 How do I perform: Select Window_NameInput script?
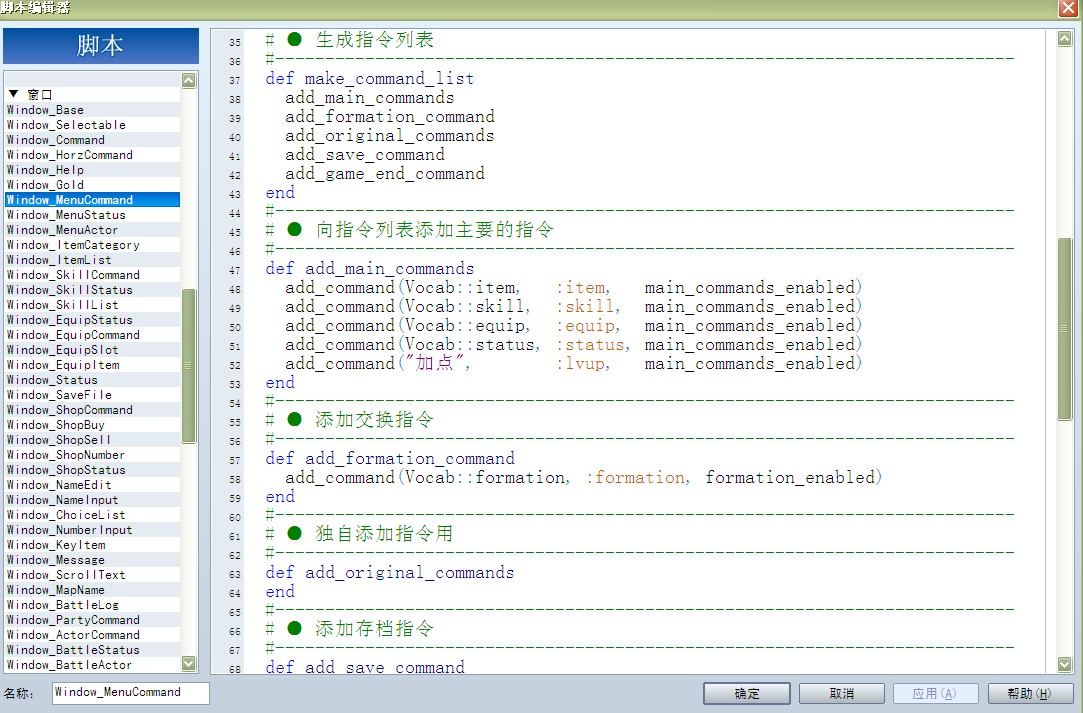point(93,500)
